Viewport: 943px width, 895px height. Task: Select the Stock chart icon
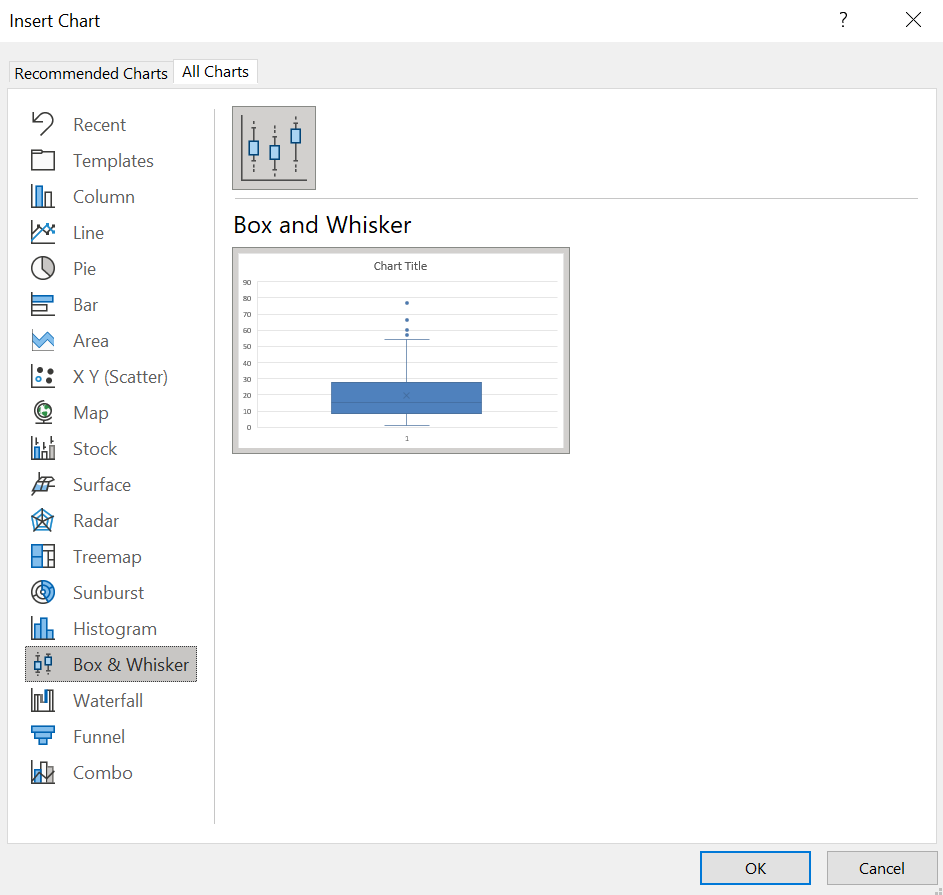point(42,448)
